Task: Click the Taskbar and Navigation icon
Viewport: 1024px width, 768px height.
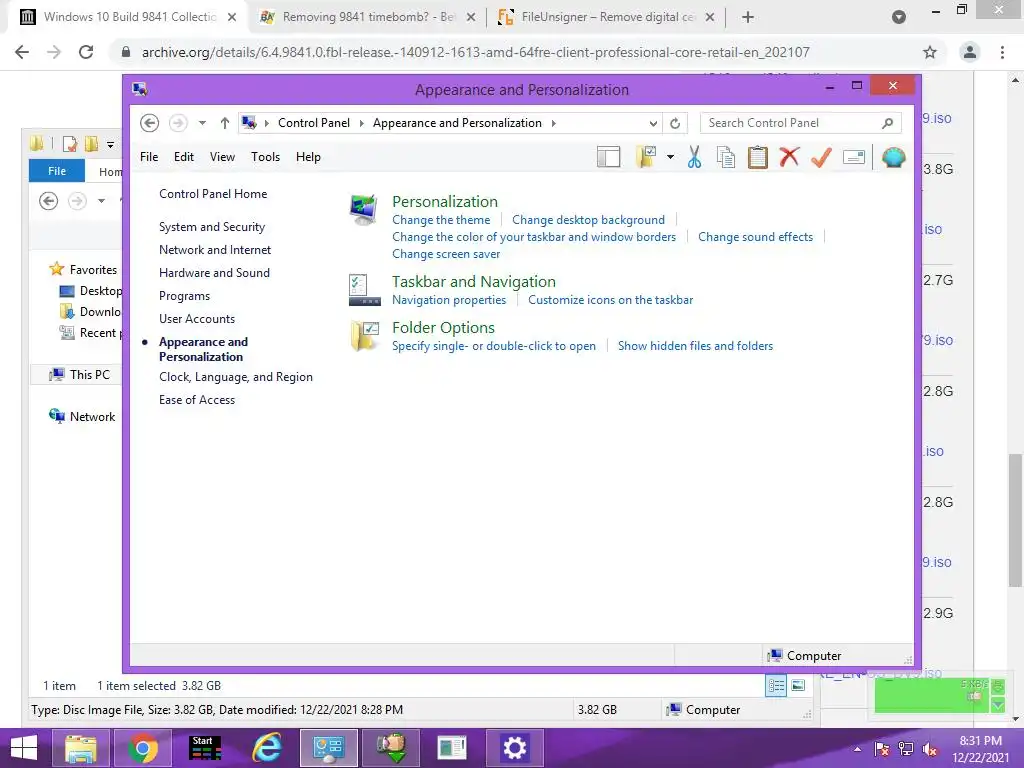Action: pyautogui.click(x=364, y=290)
